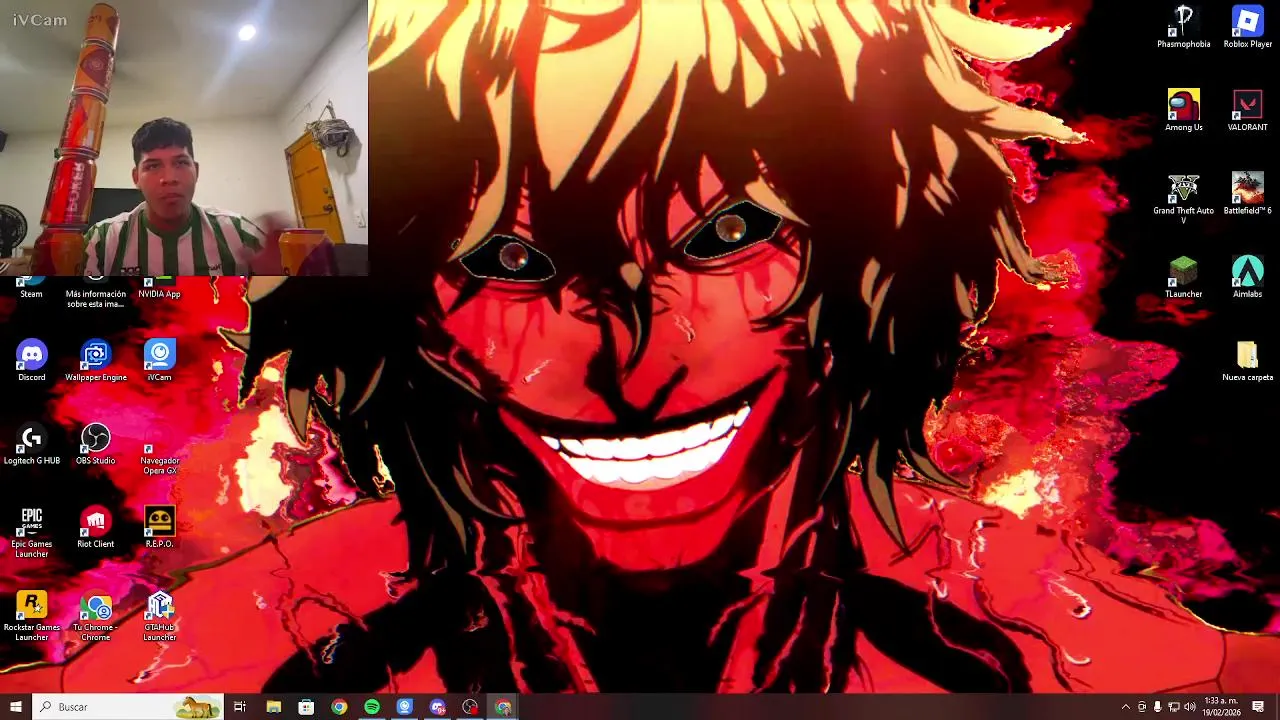Click the camera-in-use tray icon
Screen dimensions: 1280x720
click(1142, 707)
